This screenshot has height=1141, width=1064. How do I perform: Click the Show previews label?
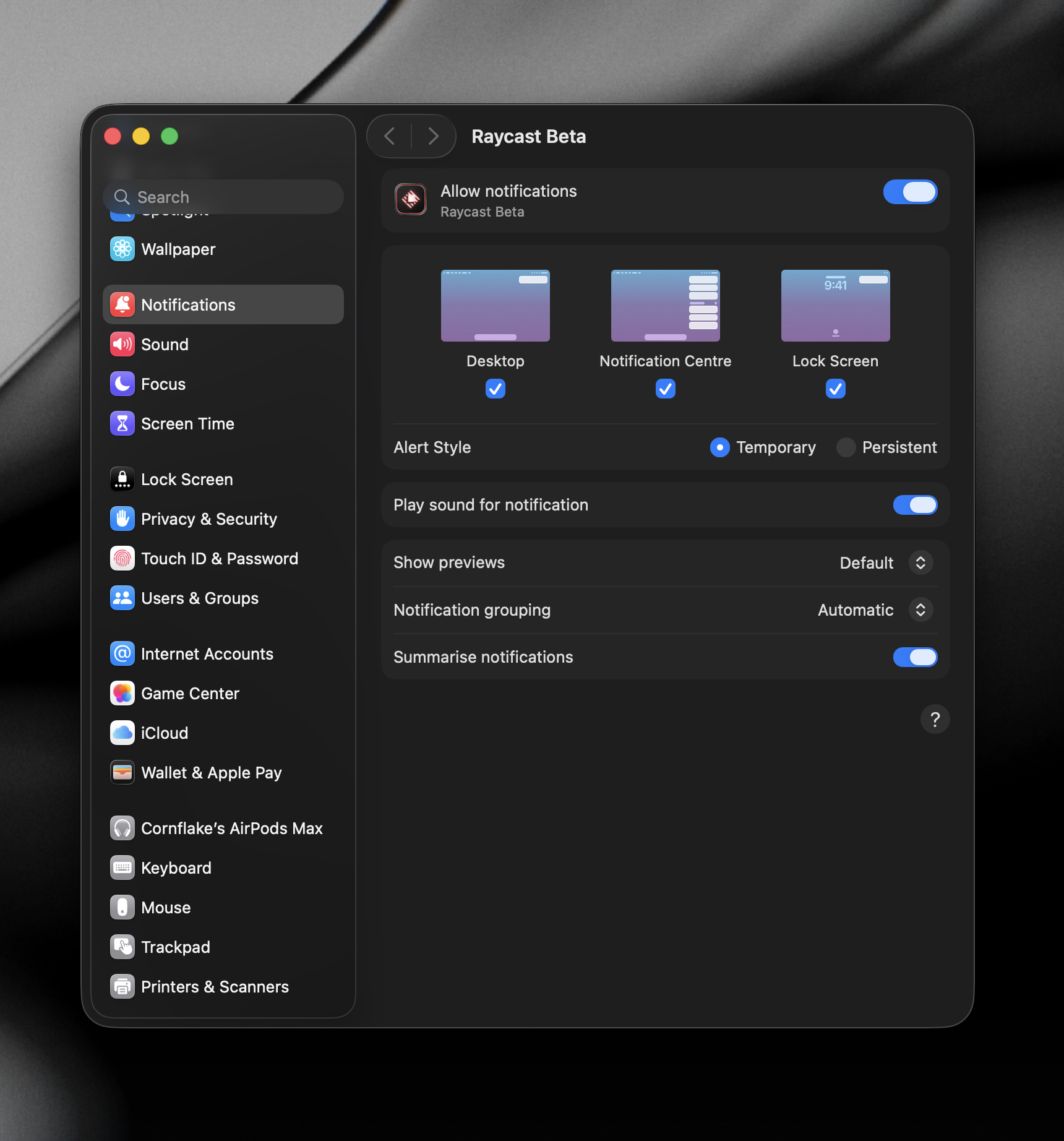click(x=449, y=562)
